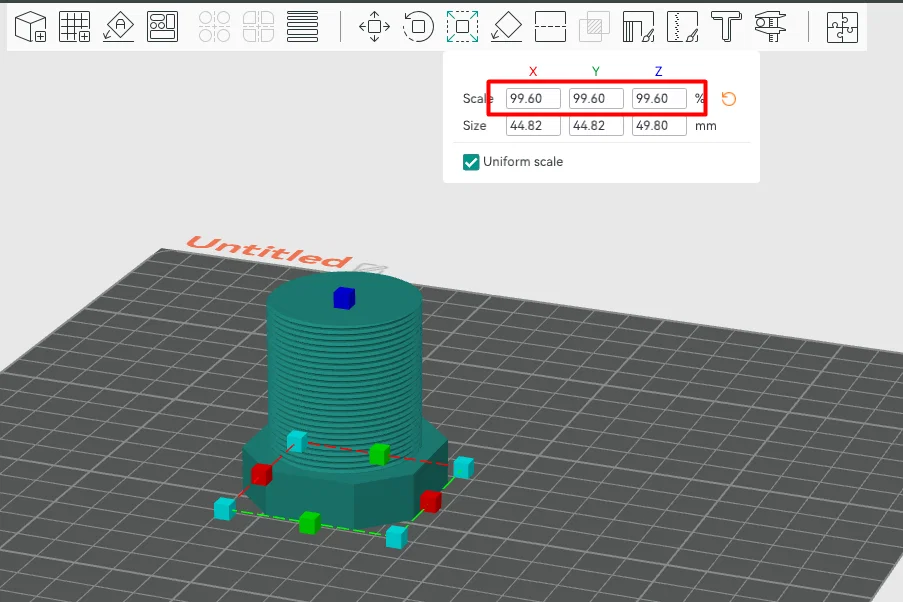Click the Add model cube icon
The height and width of the screenshot is (602, 903).
pyautogui.click(x=31, y=26)
